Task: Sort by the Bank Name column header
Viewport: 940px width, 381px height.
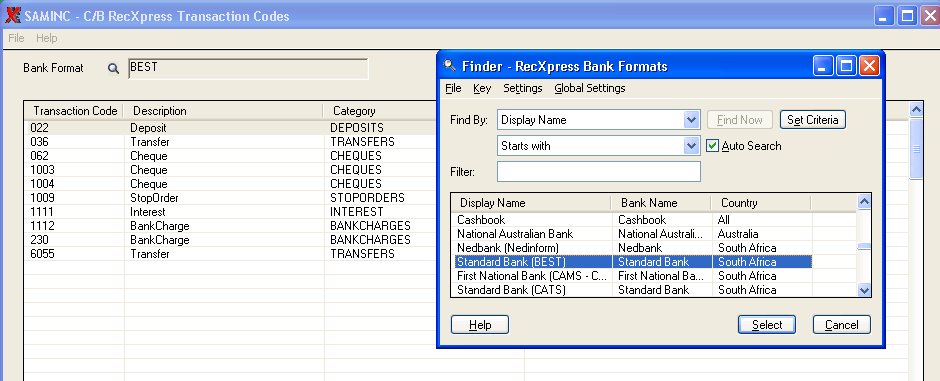Action: (x=661, y=202)
